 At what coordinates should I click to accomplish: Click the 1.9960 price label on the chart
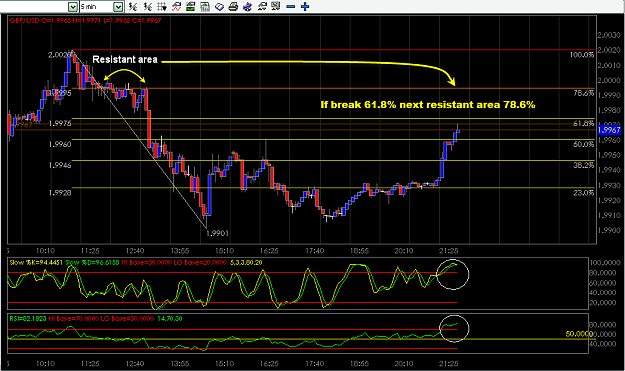(60, 144)
